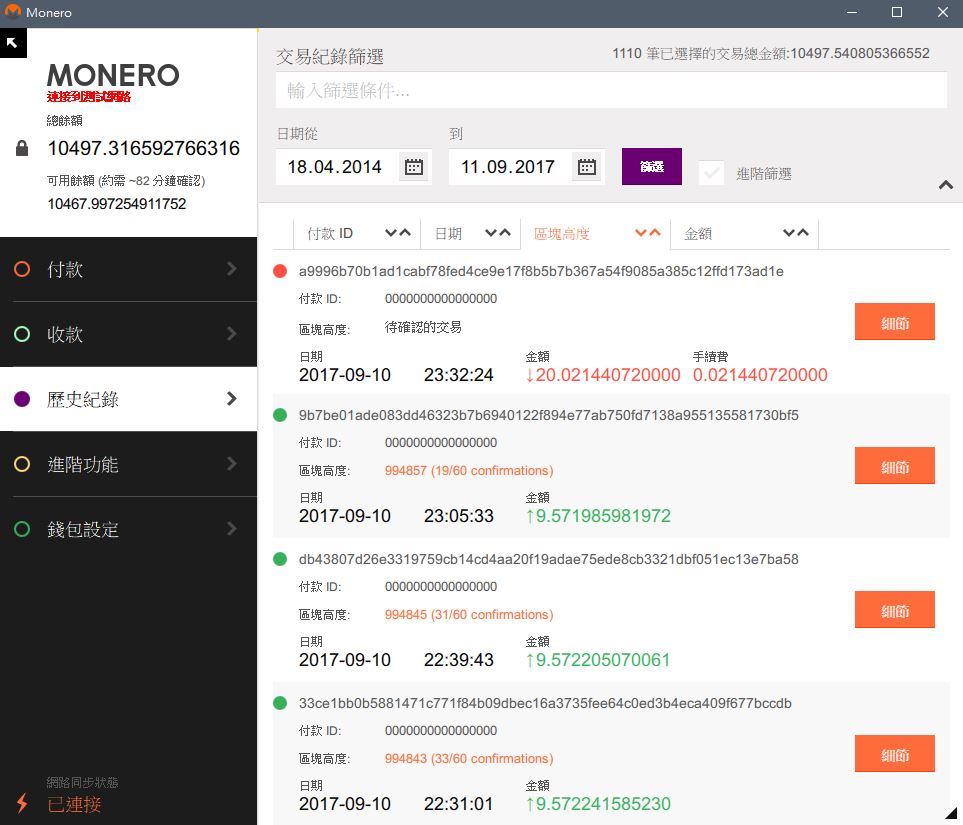Expand 錢包設定 menu chevron
The image size is (963, 825).
232,529
